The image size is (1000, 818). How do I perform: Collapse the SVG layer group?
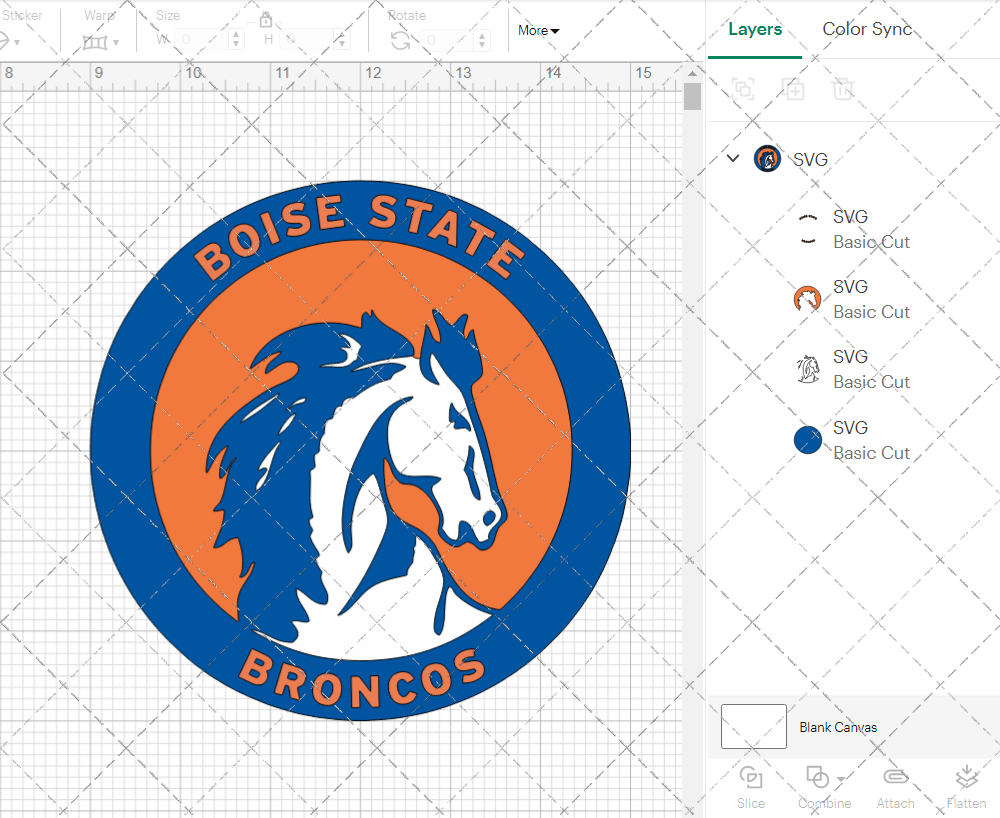pyautogui.click(x=733, y=158)
